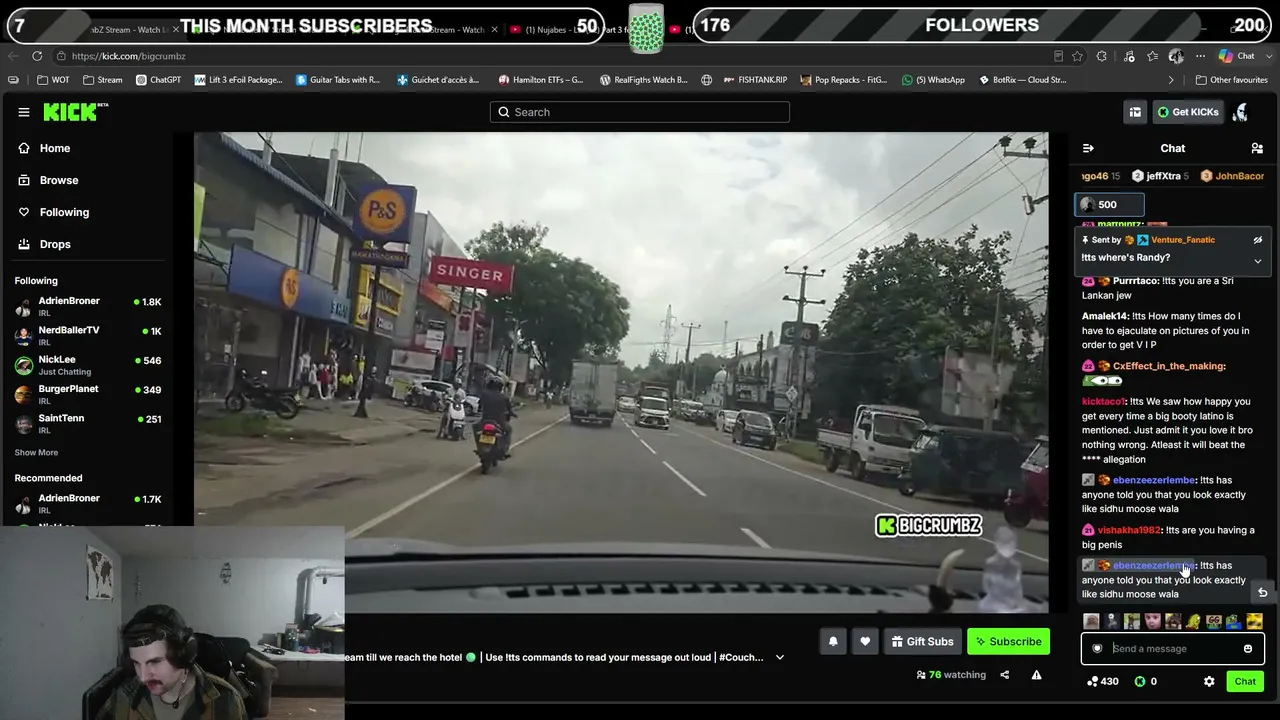Share the stream via the share icon
The width and height of the screenshot is (1280, 720).
pyautogui.click(x=1004, y=675)
